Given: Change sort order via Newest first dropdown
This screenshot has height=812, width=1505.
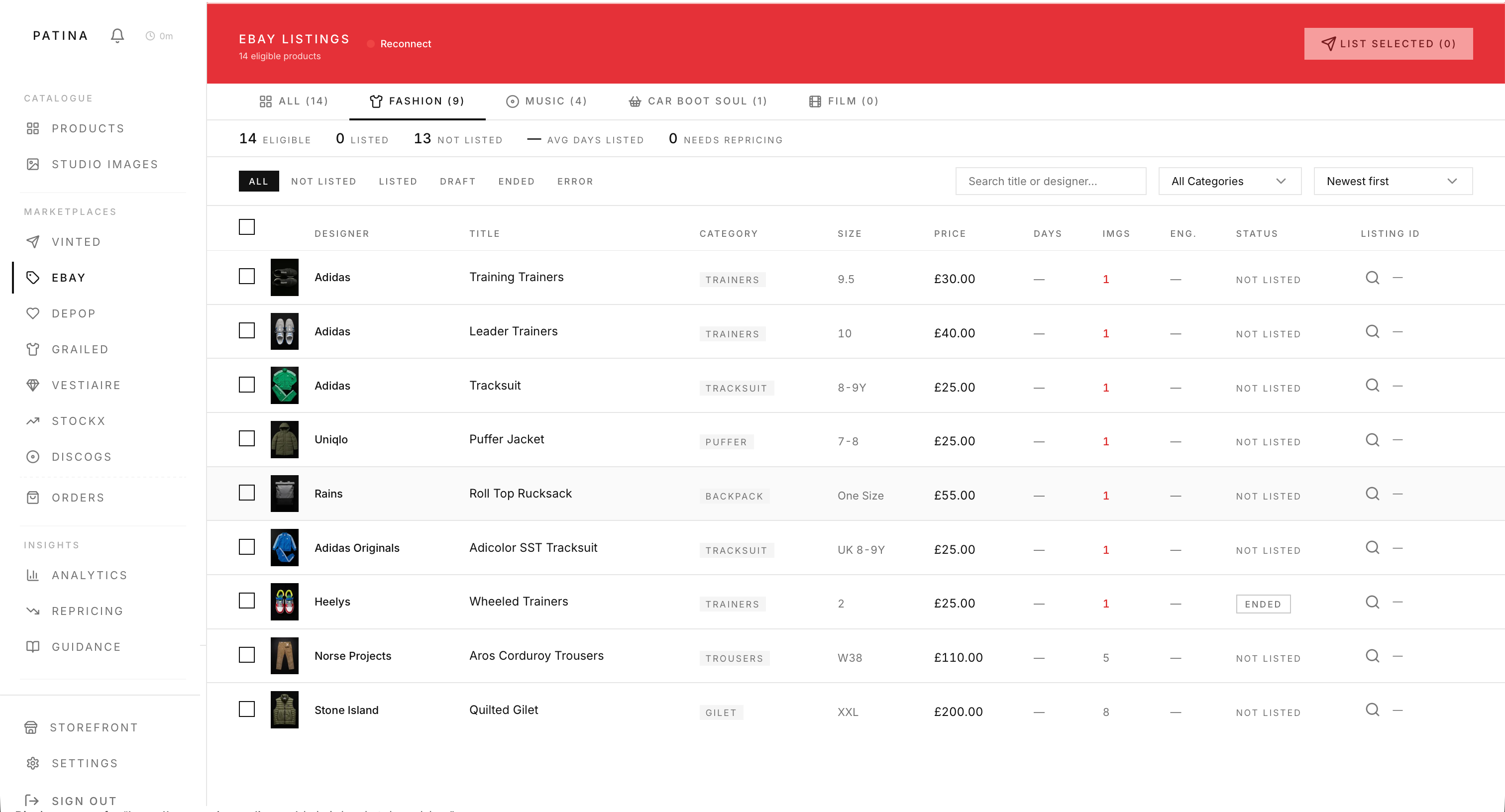Looking at the screenshot, I should pos(1393,181).
